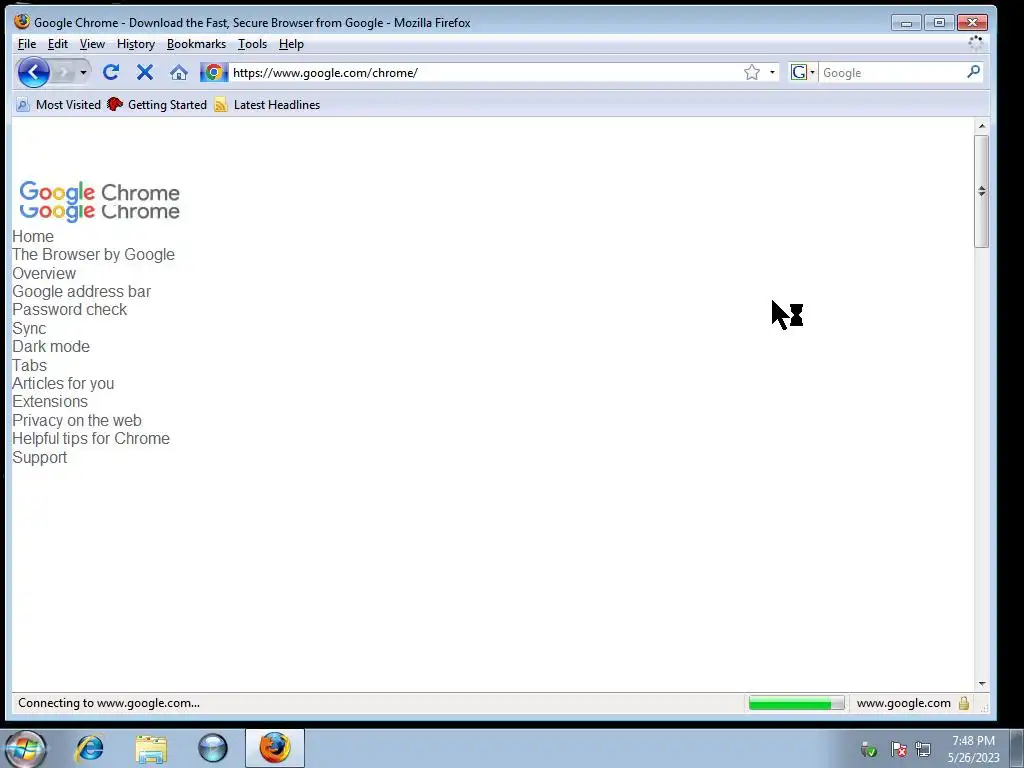Open Privacy on the web link
Image resolution: width=1024 pixels, height=768 pixels.
pyautogui.click(x=77, y=421)
